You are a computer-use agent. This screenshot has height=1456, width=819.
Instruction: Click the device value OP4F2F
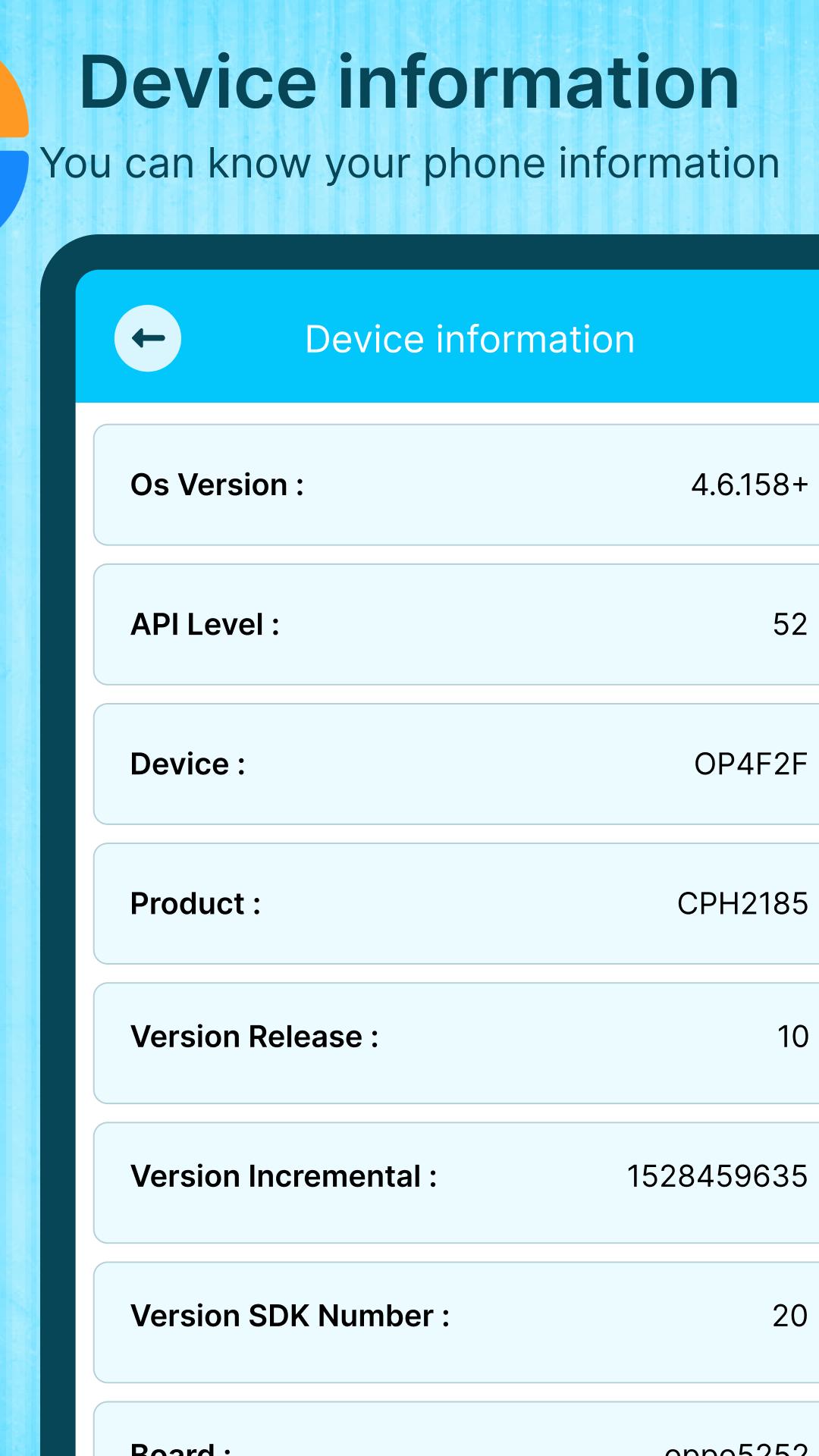click(x=751, y=764)
